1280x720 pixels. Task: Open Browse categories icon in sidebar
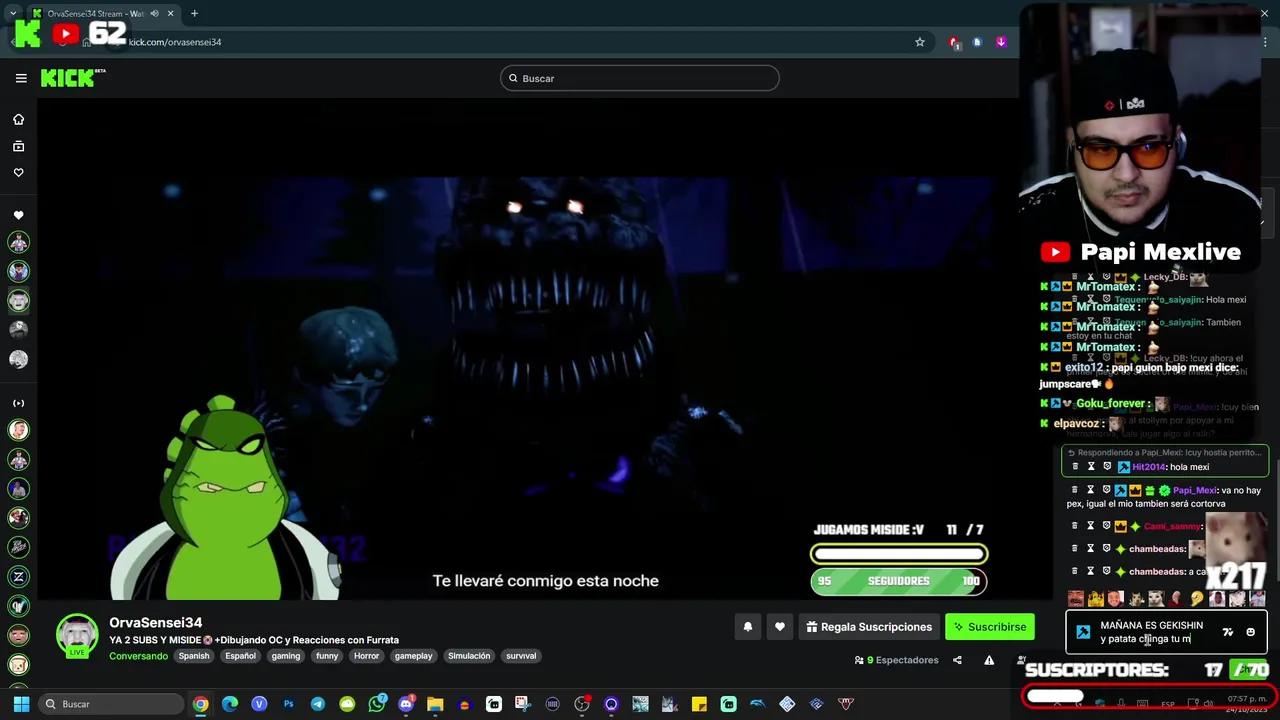click(18, 146)
